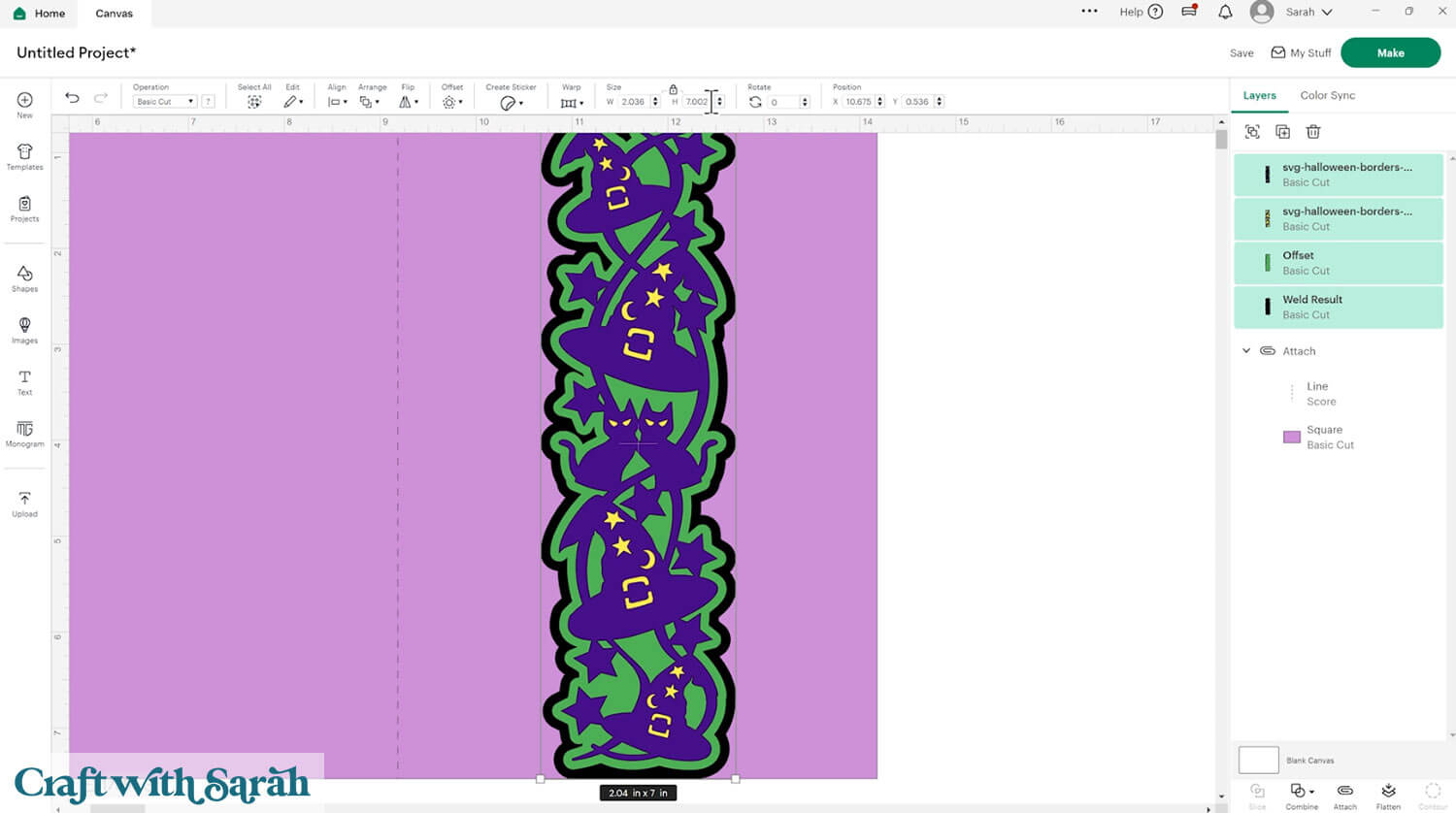Screen dimensions: 1456x813
Task: Open the Operation Basic Cut dropdown
Action: point(164,102)
